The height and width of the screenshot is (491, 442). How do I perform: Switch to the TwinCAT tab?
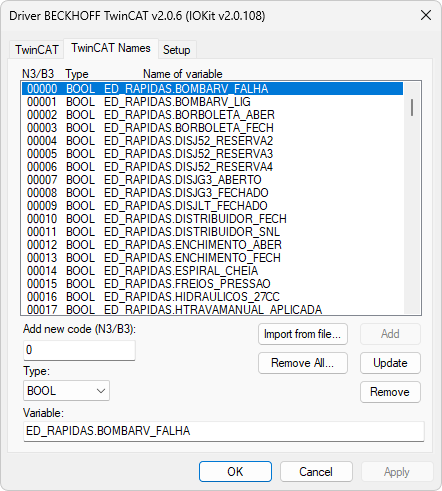pyautogui.click(x=37, y=50)
